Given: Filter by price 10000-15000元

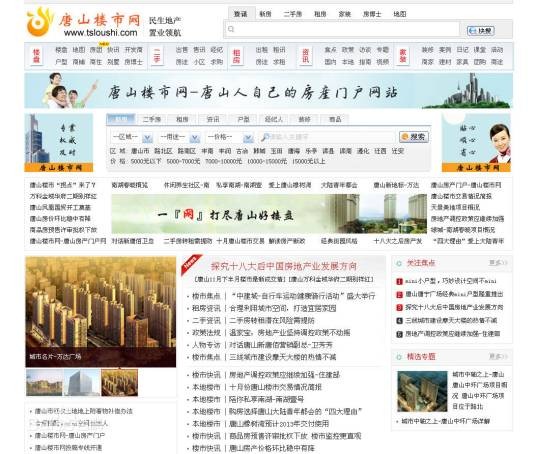Looking at the screenshot, I should 267,161.
